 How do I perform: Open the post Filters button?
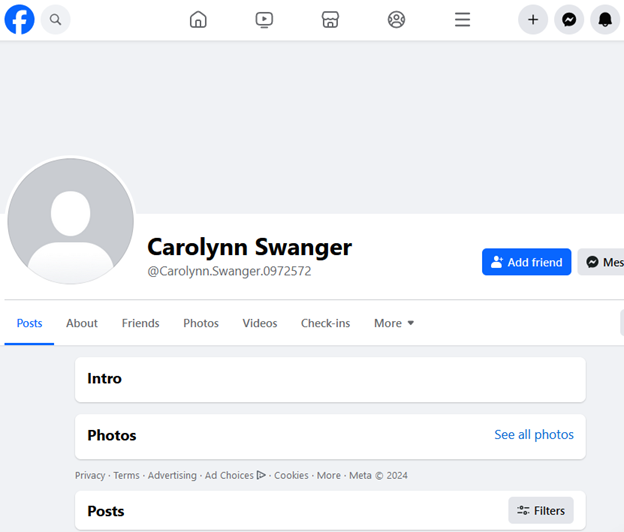pos(541,510)
